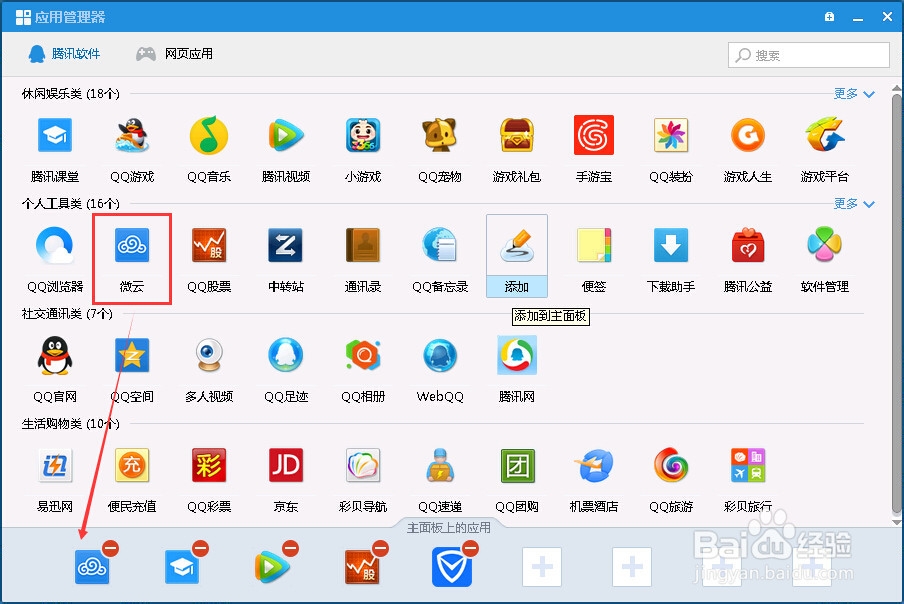Launch 游戏人生 app
The width and height of the screenshot is (904, 604).
(748, 135)
